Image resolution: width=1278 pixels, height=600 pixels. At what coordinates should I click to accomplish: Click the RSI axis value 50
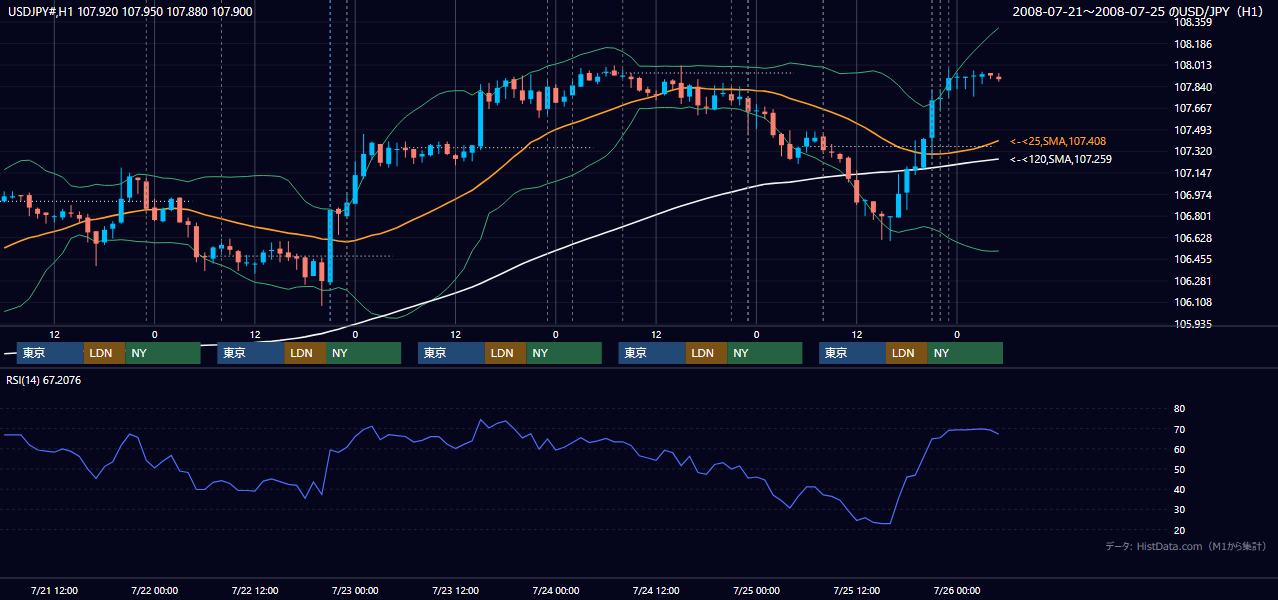click(x=1179, y=469)
